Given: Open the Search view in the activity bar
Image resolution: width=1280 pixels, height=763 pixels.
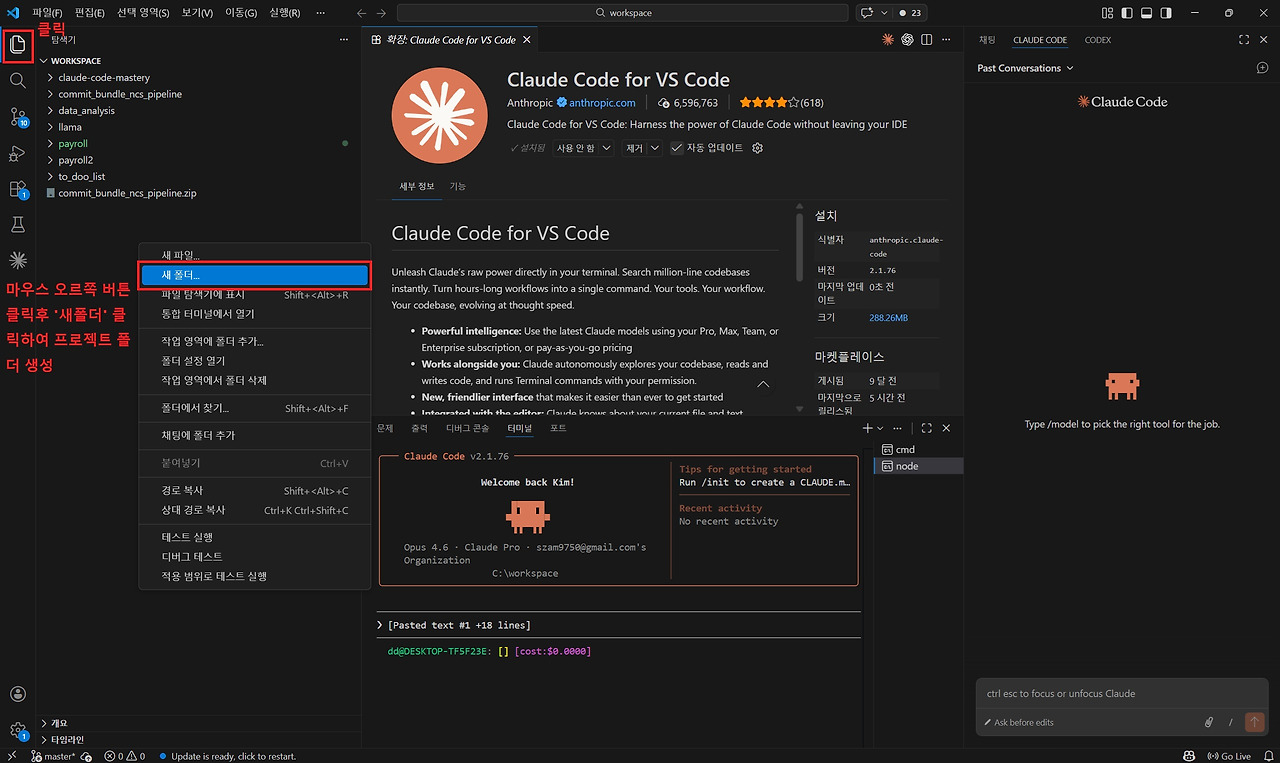Looking at the screenshot, I should pyautogui.click(x=17, y=80).
